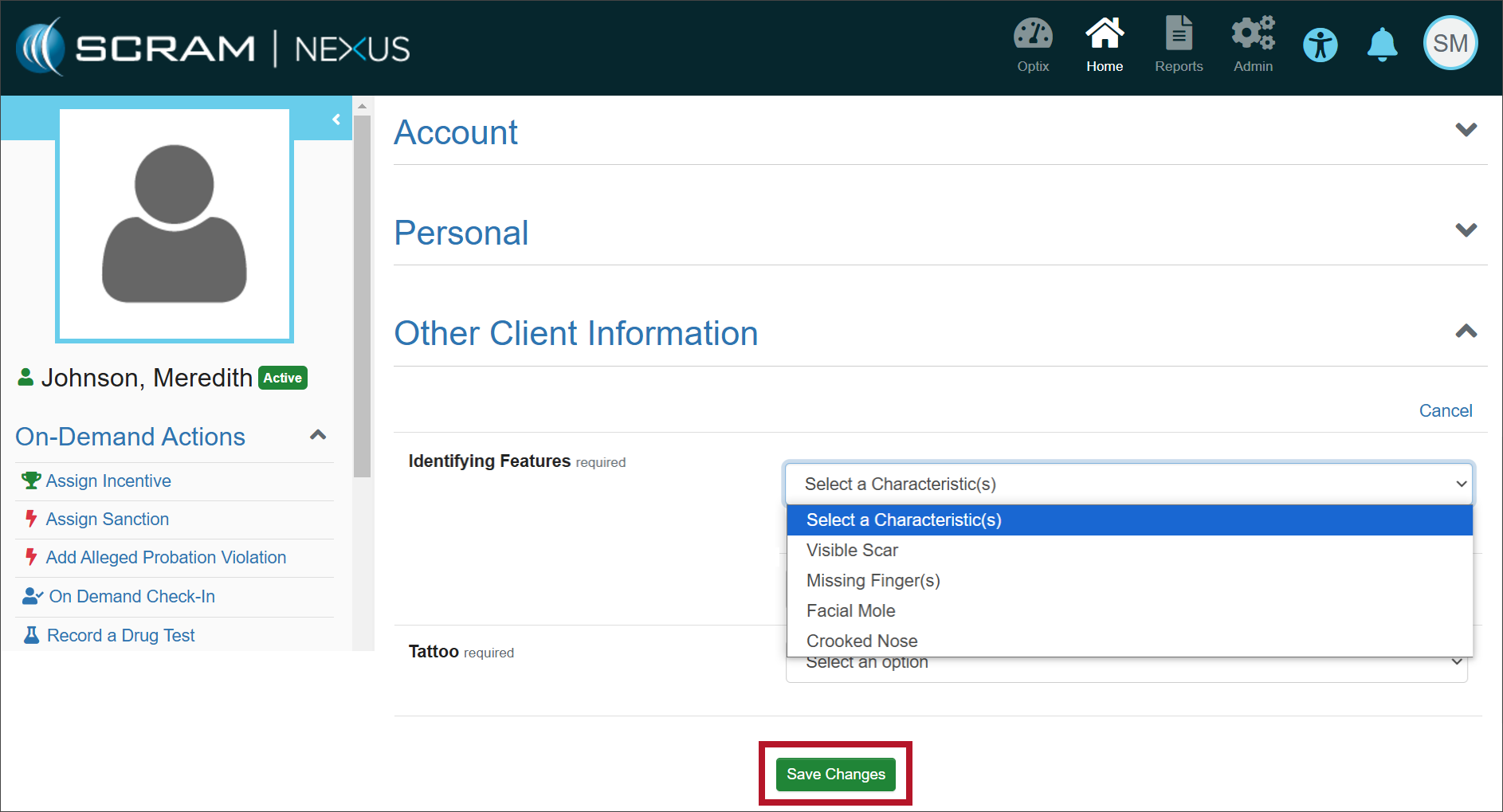This screenshot has width=1503, height=812.
Task: Pick Missing Finger(s) characteristic
Action: coord(873,581)
